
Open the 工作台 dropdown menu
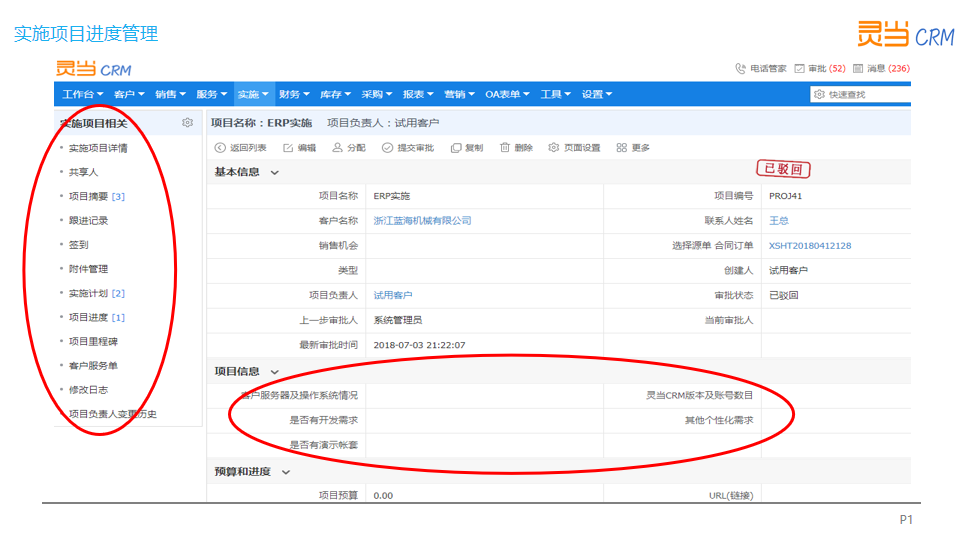tap(82, 94)
